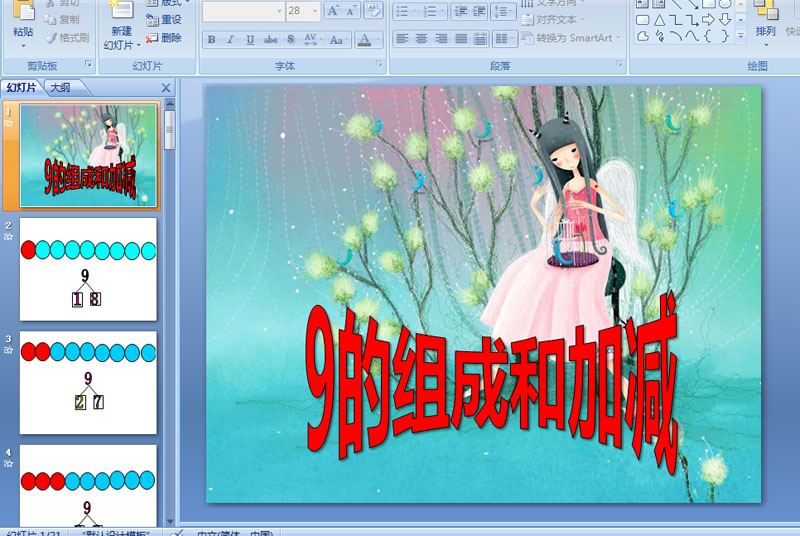This screenshot has width=800, height=536.
Task: Select the Format Painter (格式刷) tool
Action: 67,38
